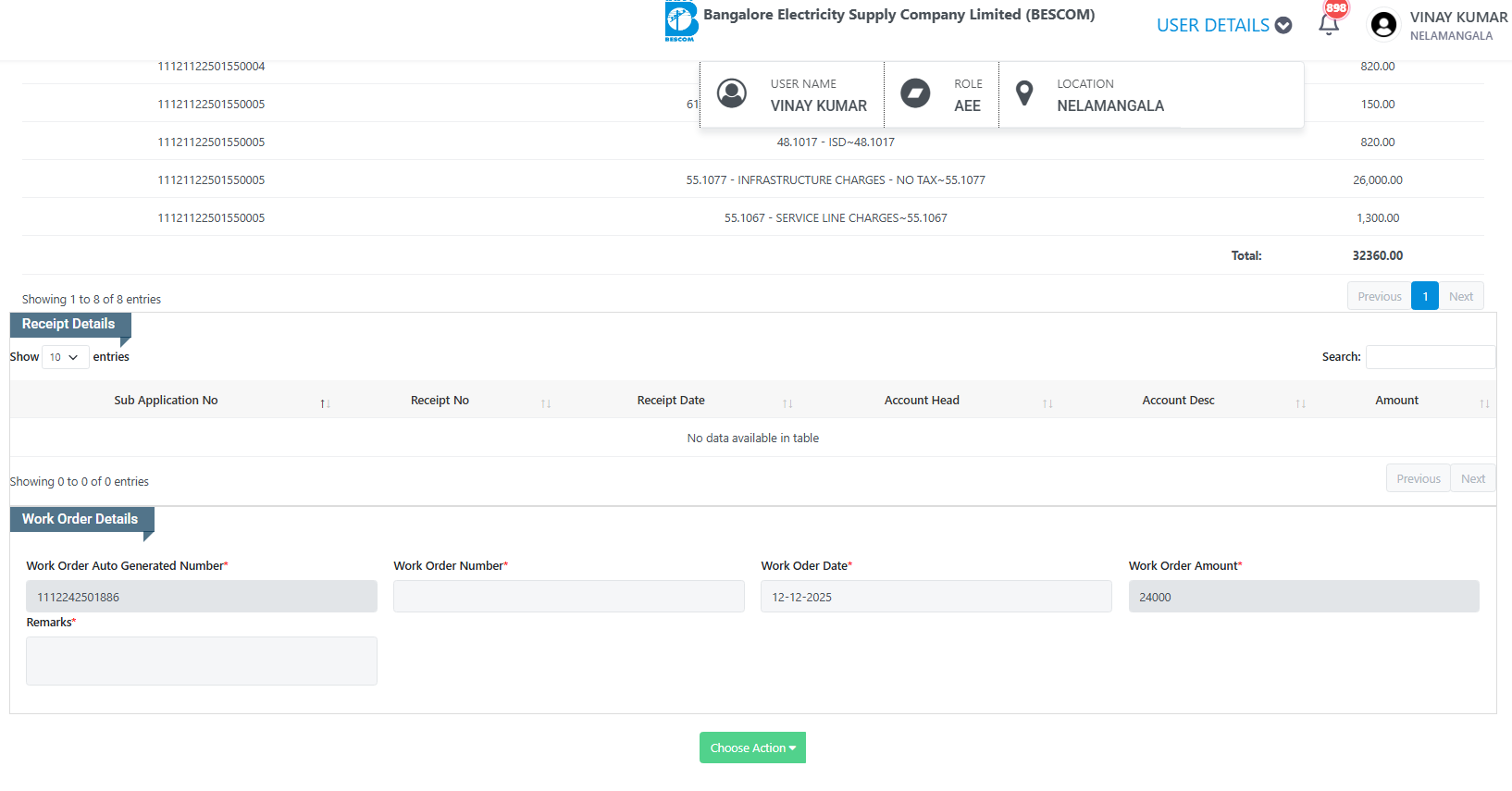The width and height of the screenshot is (1512, 791).
Task: Click the Work Order Auto Generated Number field
Action: coord(202,597)
